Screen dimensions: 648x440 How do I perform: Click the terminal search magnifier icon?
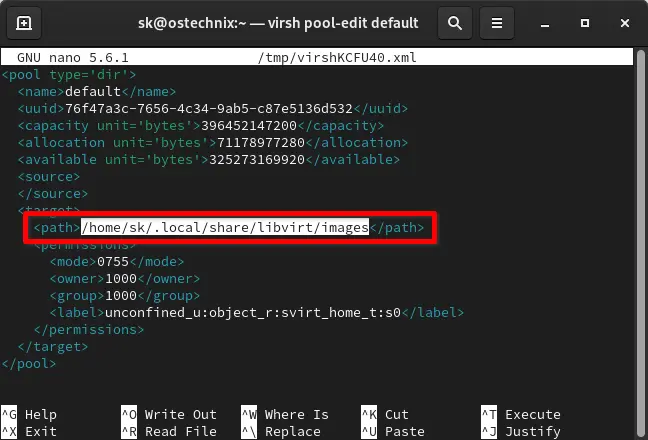[455, 23]
